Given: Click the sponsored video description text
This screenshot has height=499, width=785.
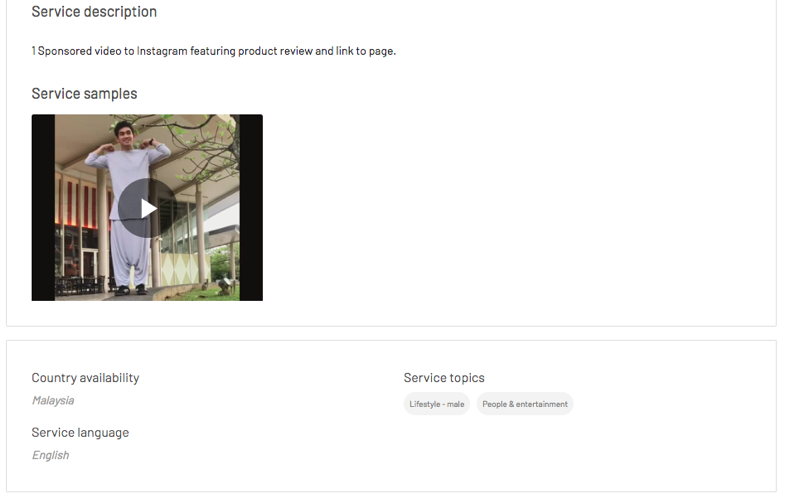Looking at the screenshot, I should coord(214,51).
